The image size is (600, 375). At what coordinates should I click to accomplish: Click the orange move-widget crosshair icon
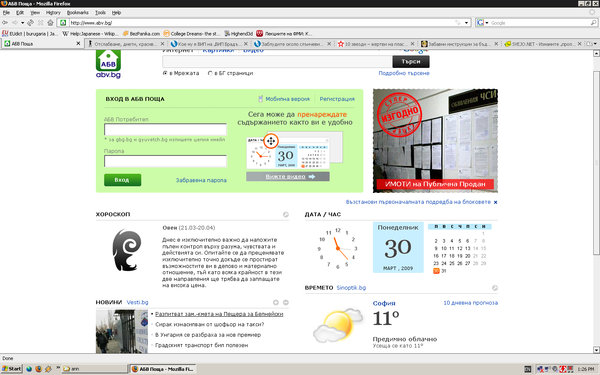pos(271,141)
